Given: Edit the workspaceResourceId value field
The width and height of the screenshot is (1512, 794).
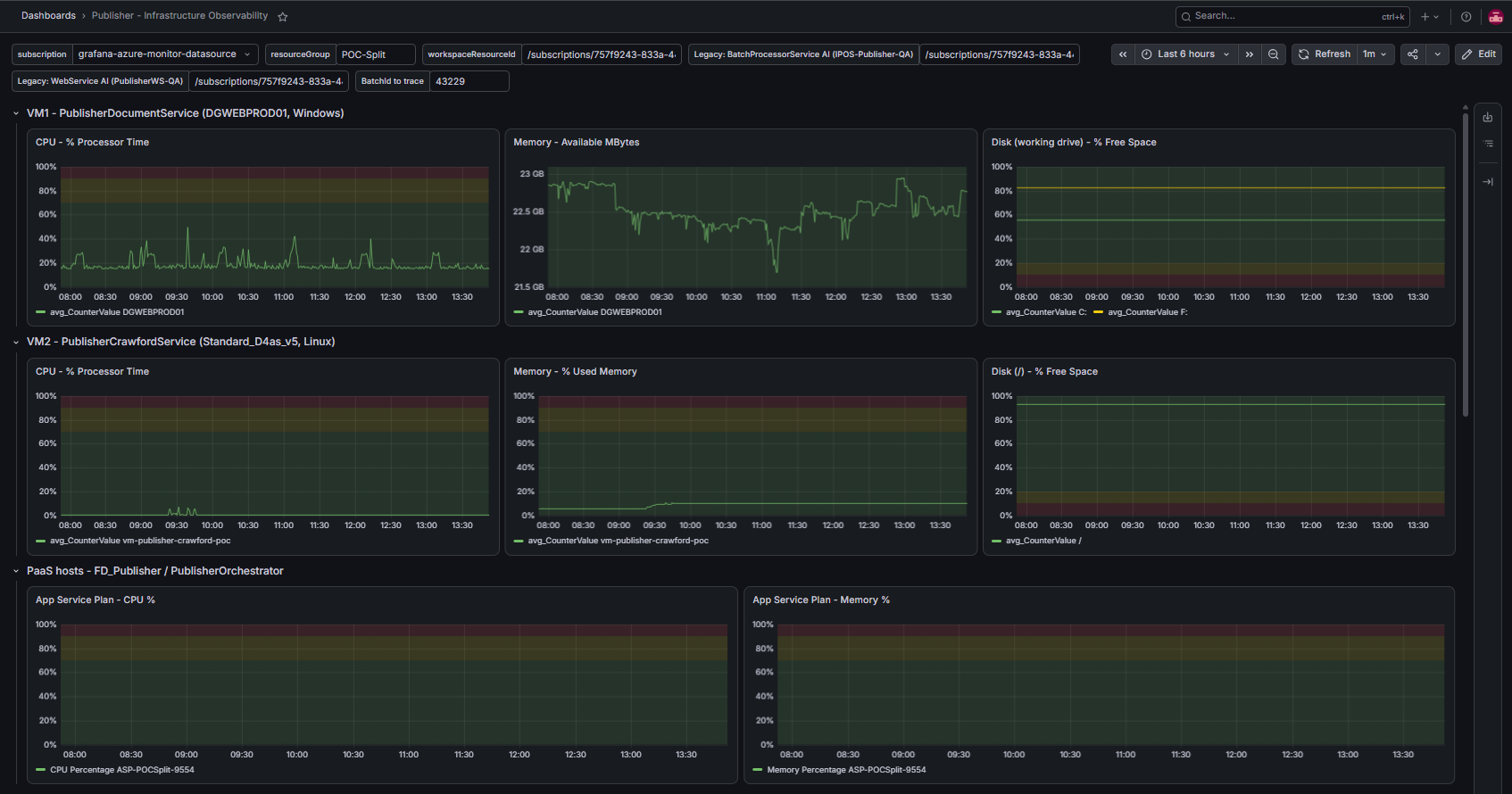Looking at the screenshot, I should coord(602,54).
